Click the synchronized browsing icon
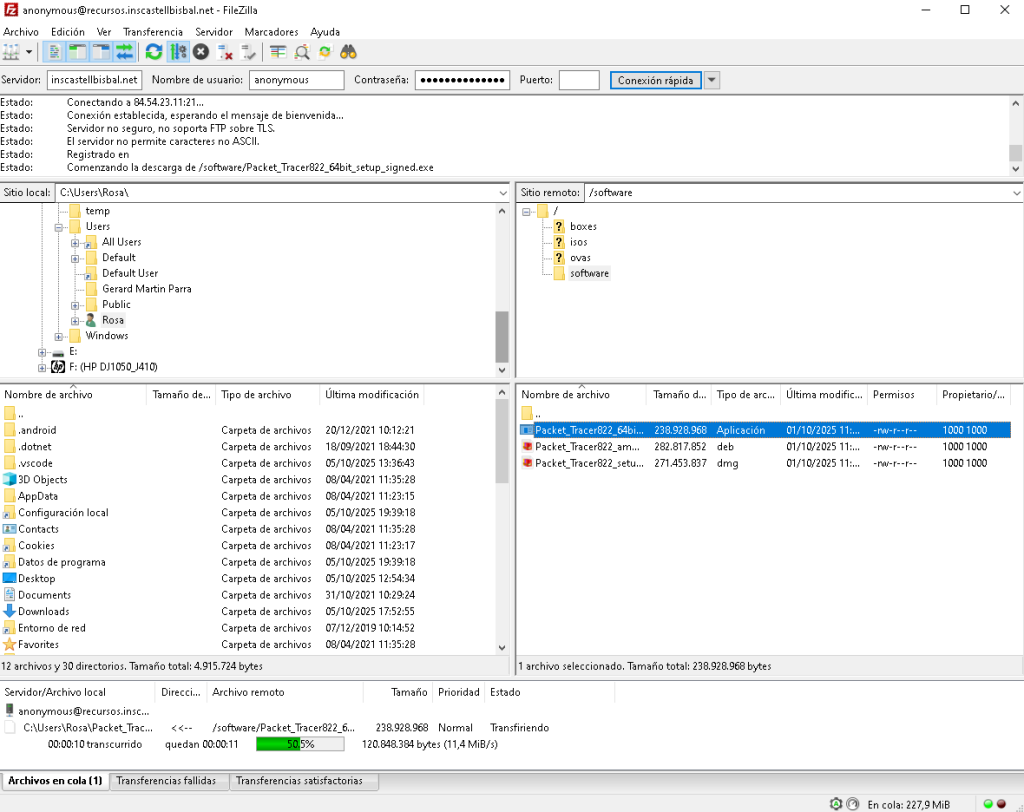 click(x=325, y=51)
